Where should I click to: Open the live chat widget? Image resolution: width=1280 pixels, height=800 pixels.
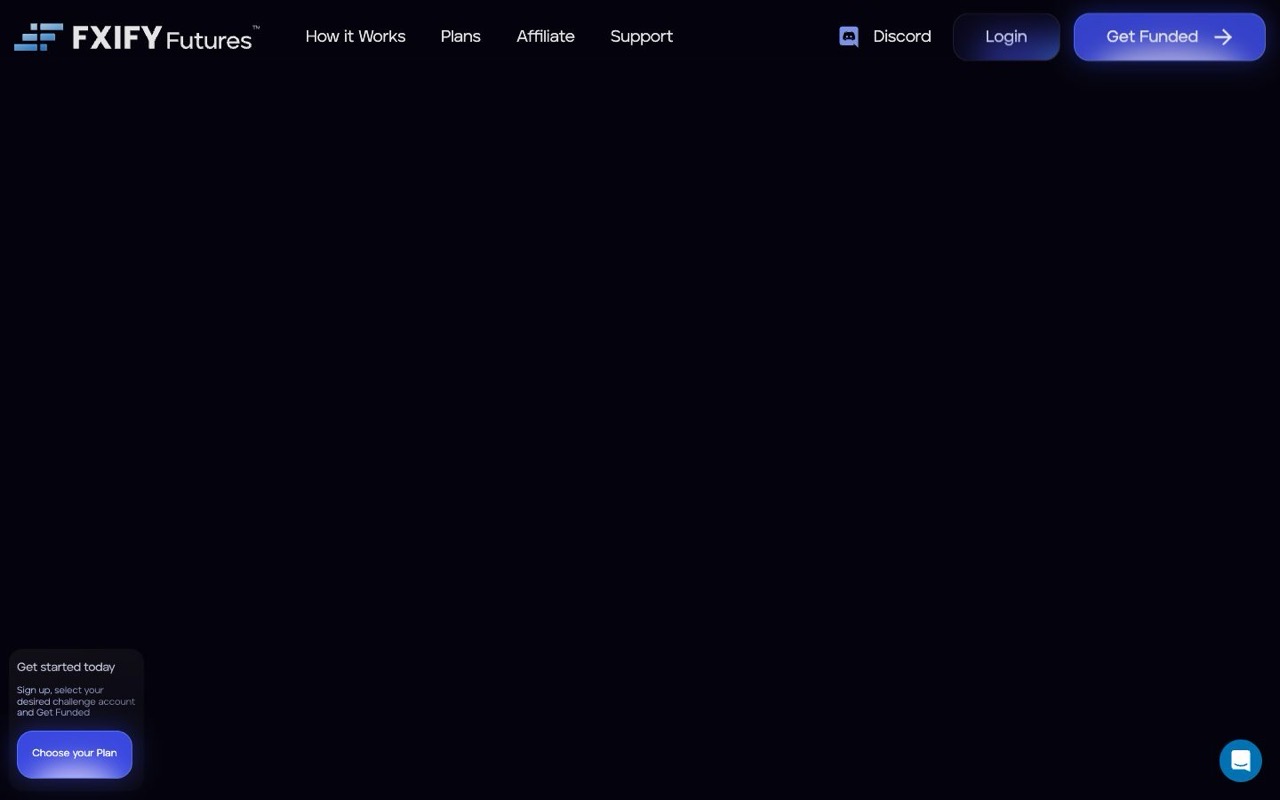coord(1240,761)
